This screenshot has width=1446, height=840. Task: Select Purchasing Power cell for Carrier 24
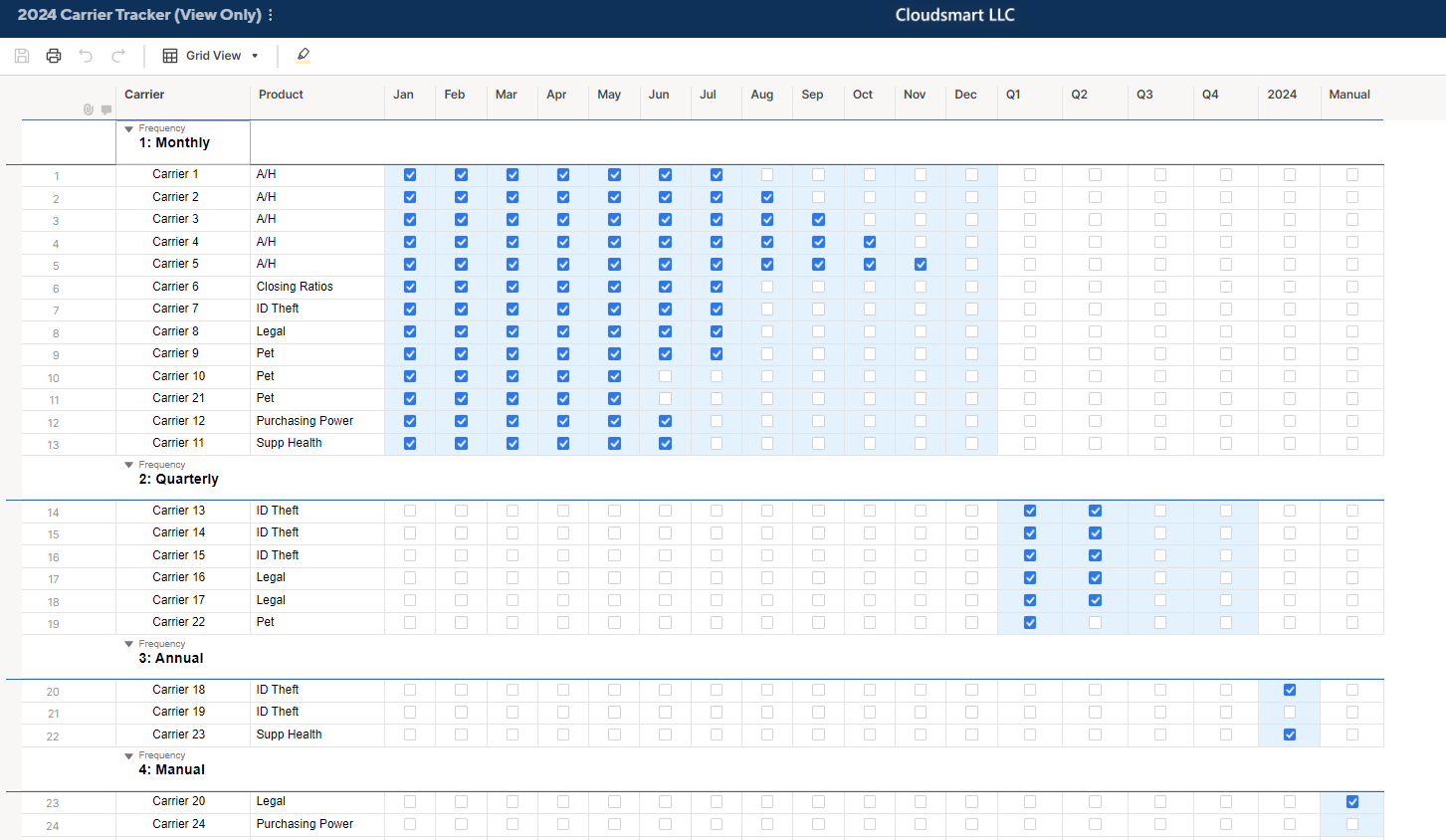[317, 824]
